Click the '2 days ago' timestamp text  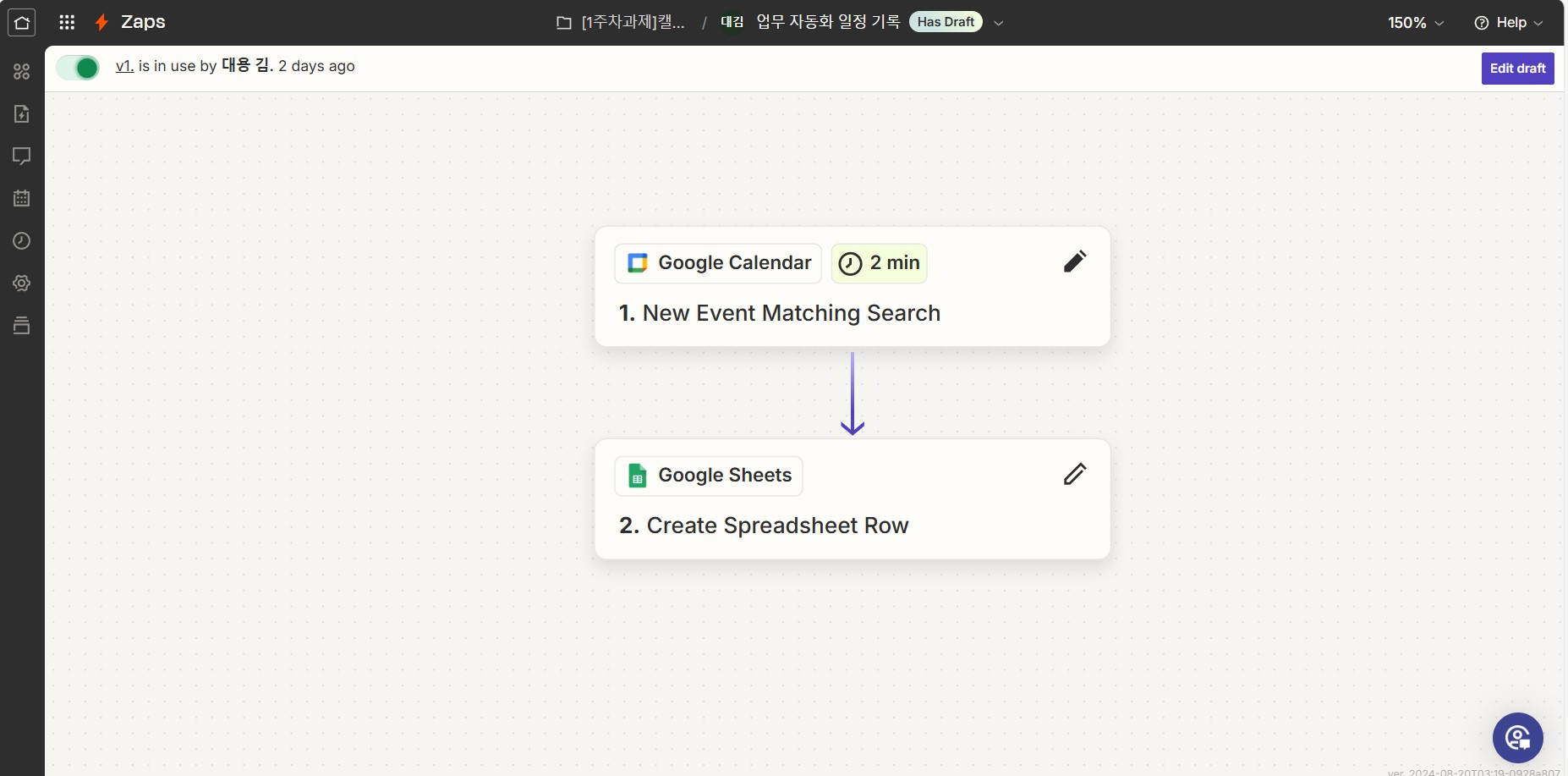point(316,66)
